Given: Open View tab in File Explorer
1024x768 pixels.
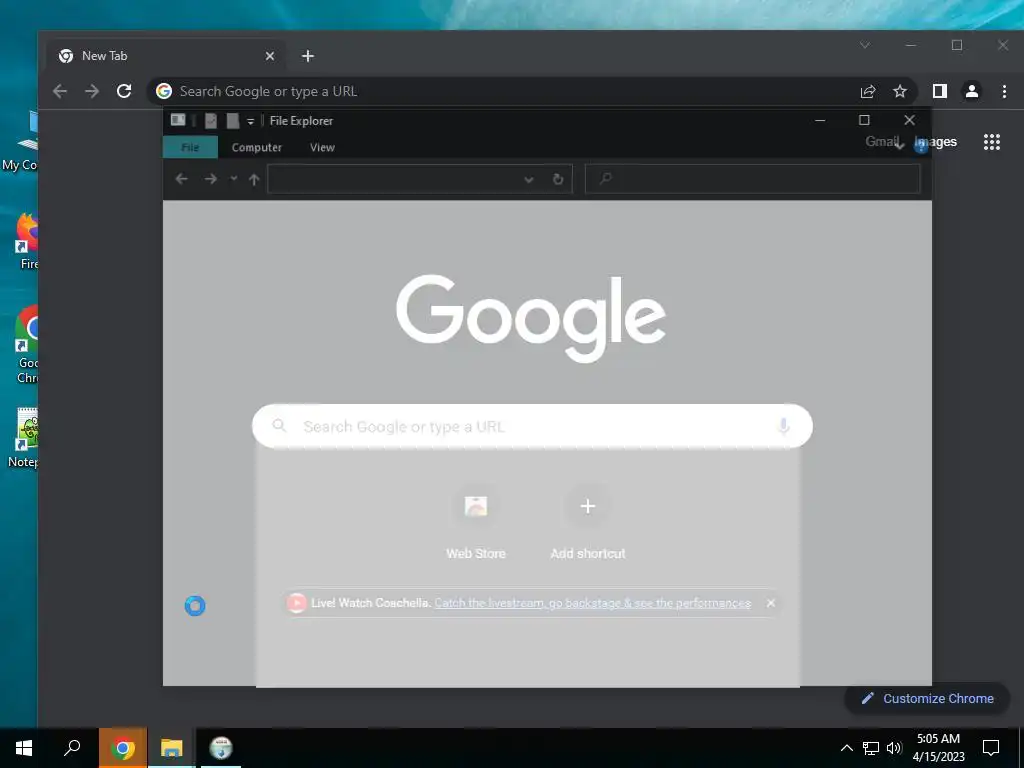Looking at the screenshot, I should coord(322,147).
